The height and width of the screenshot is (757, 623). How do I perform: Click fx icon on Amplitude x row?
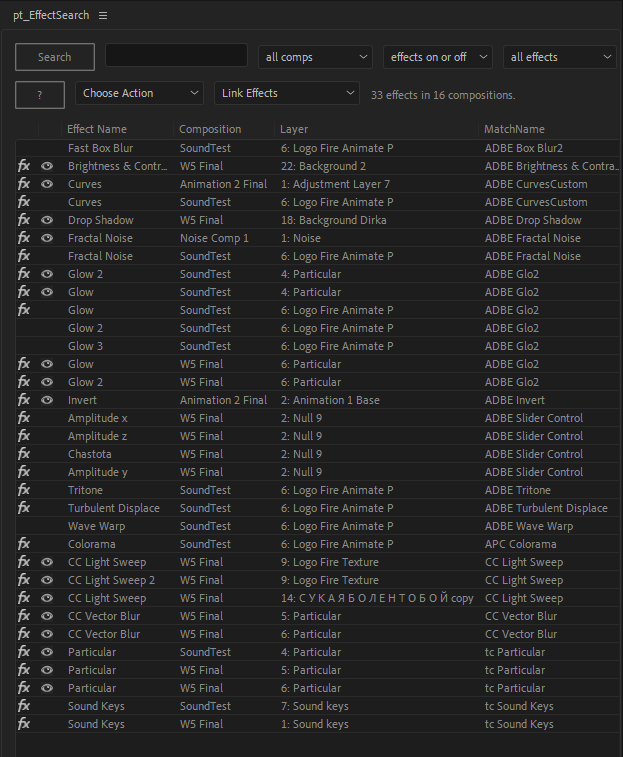[x=24, y=418]
